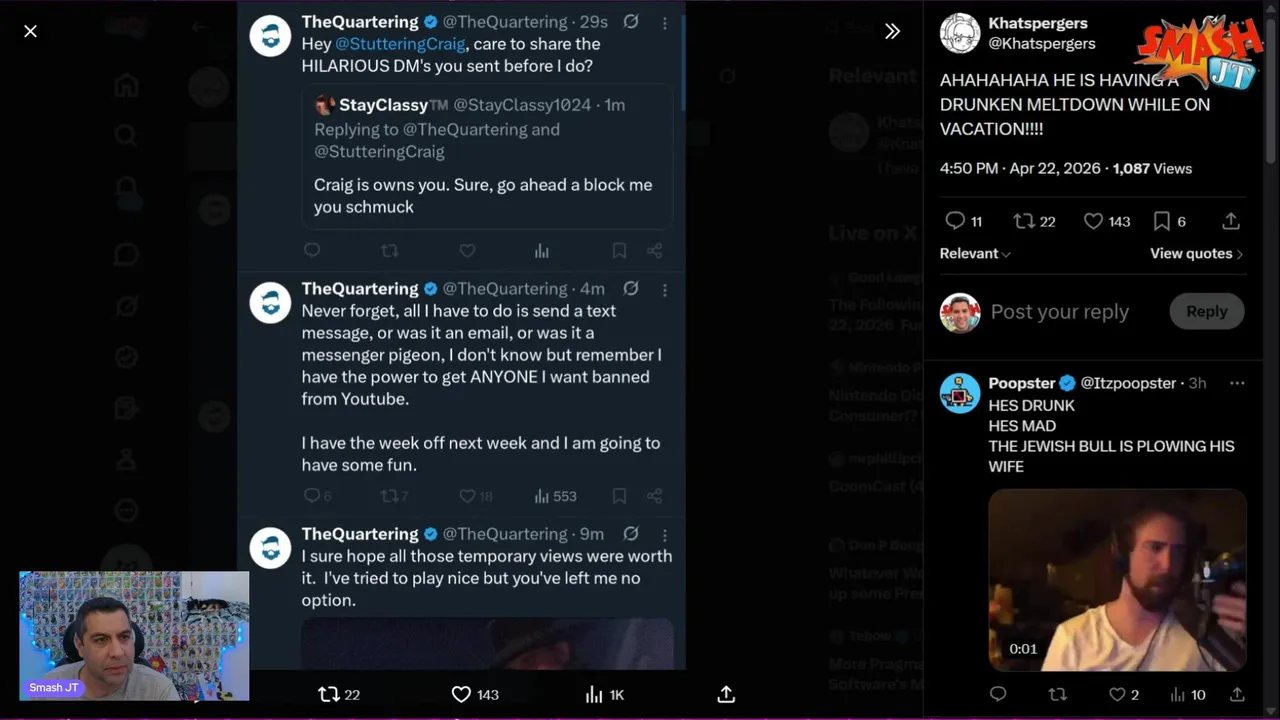This screenshot has width=1280, height=720.
Task: Open more options on Poopster's reply
Action: coord(1237,383)
